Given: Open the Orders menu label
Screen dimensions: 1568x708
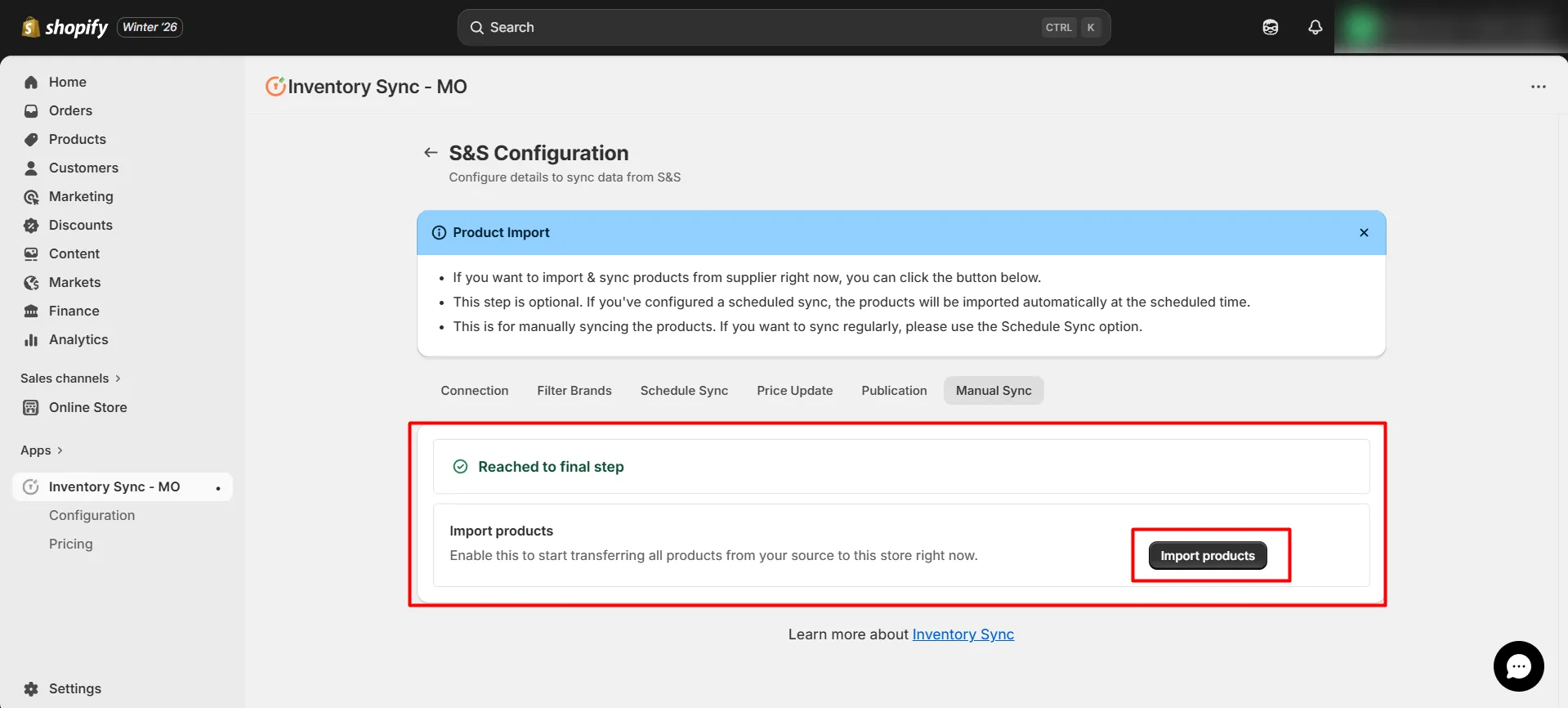Looking at the screenshot, I should click(x=70, y=110).
